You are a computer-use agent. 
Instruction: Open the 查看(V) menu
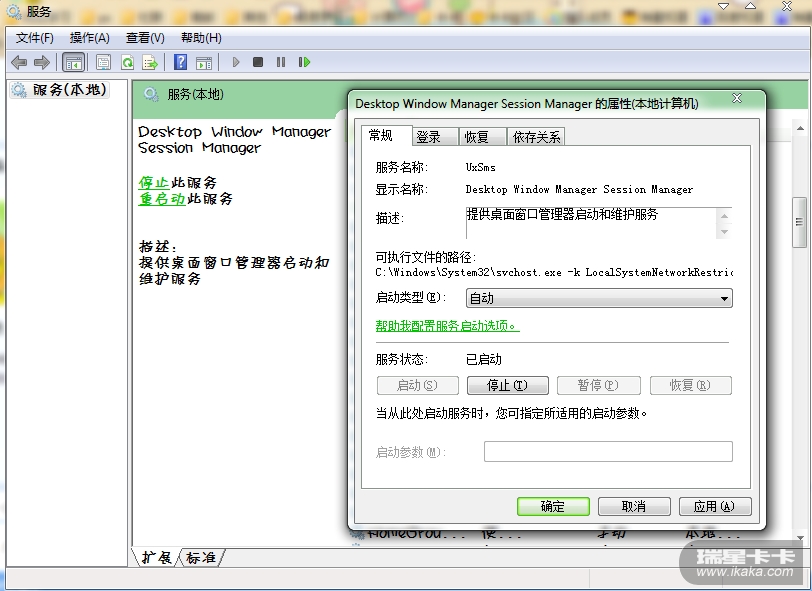click(145, 38)
